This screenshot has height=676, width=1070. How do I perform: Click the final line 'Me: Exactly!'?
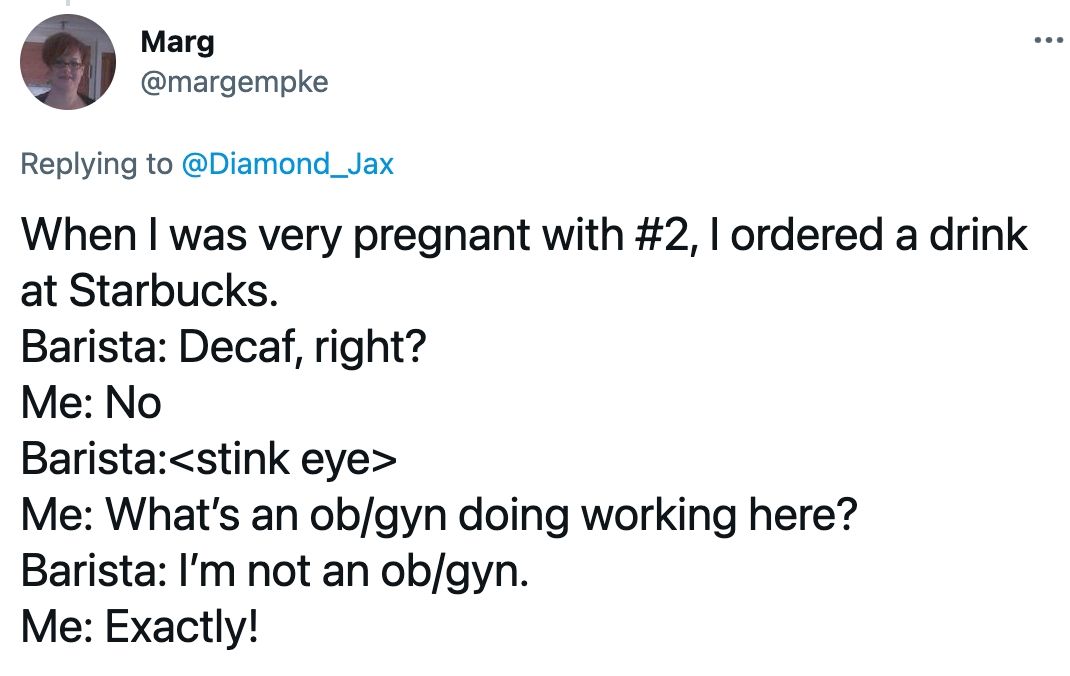tap(140, 627)
